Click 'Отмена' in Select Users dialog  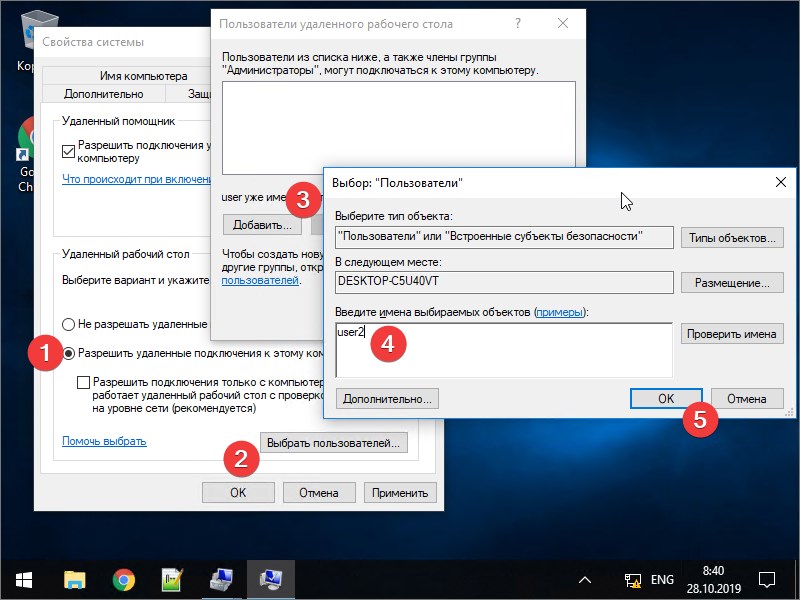coord(747,399)
